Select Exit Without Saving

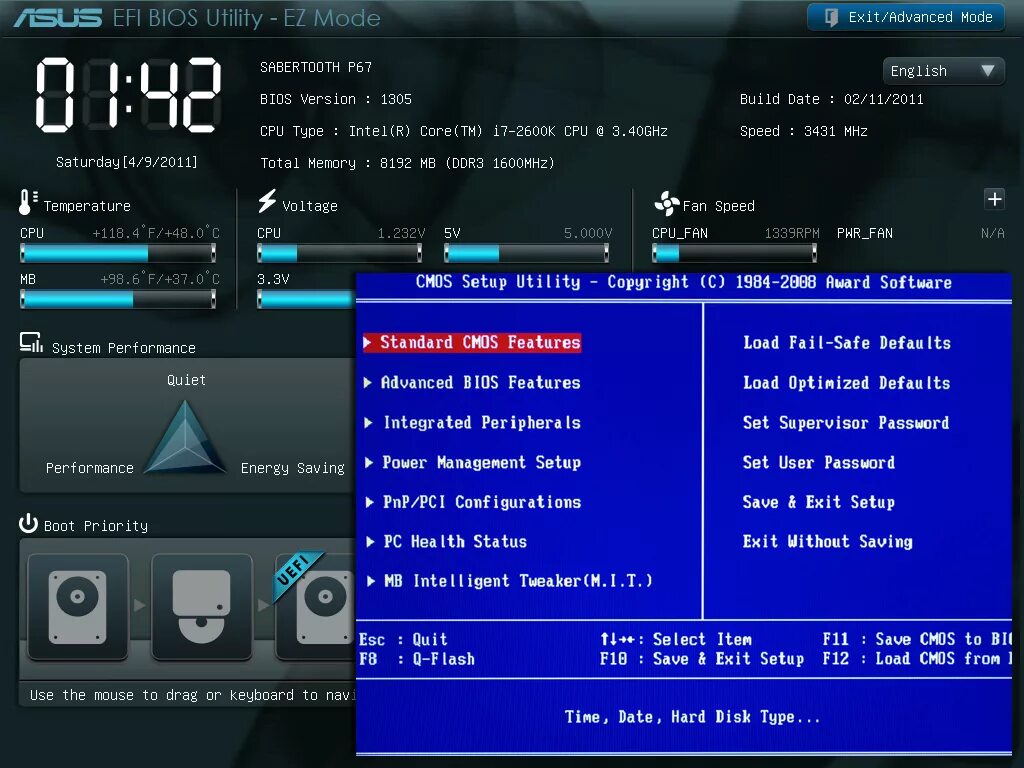[827, 541]
